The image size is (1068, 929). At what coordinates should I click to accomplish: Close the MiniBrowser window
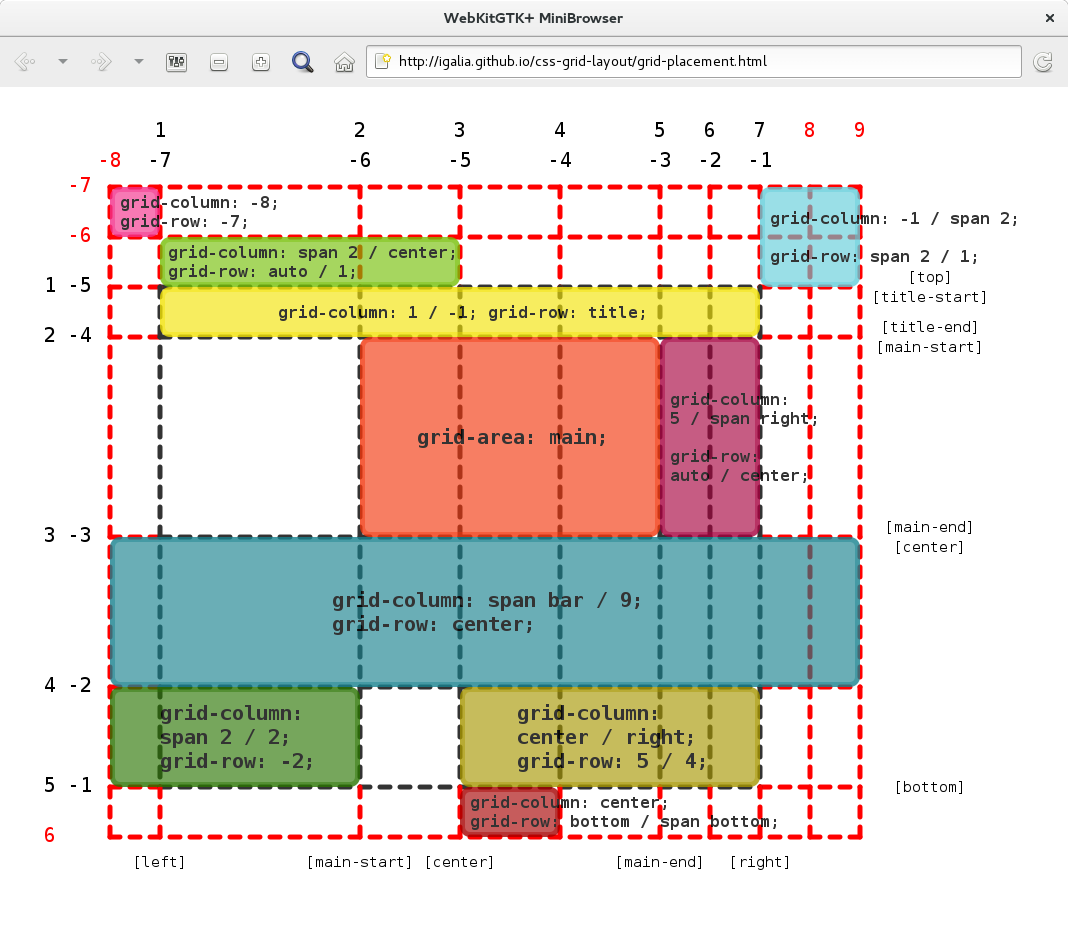click(1050, 18)
